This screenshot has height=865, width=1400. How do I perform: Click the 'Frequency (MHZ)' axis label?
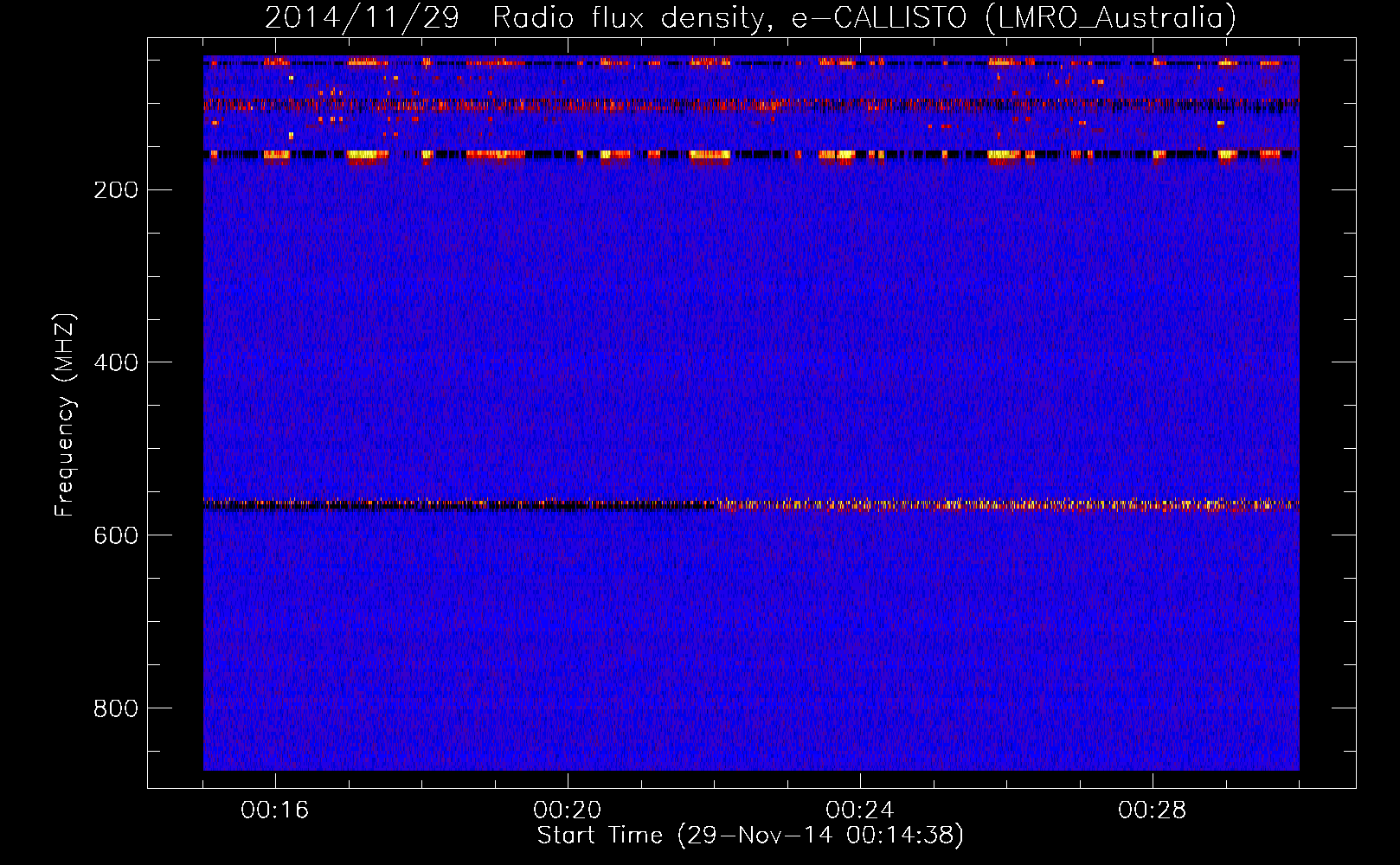click(65, 415)
